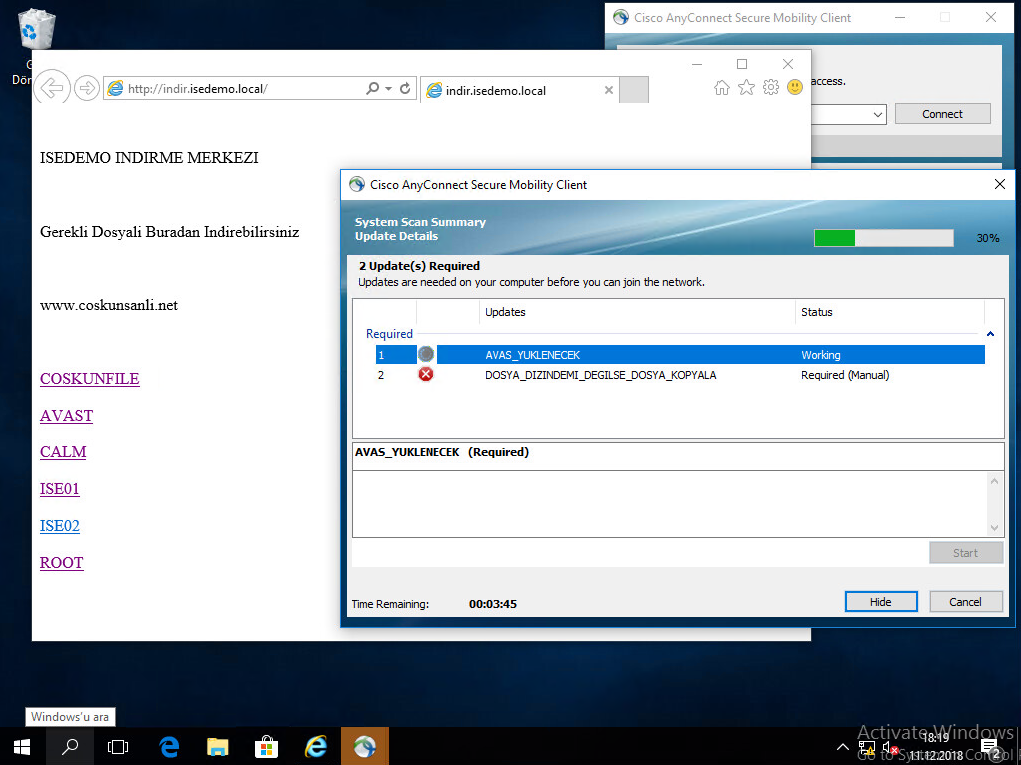The width and height of the screenshot is (1021, 765).
Task: Select DOSYA_DIZINDEMI_DEGILSE_DOSYA_KOPYALA row
Action: point(680,375)
